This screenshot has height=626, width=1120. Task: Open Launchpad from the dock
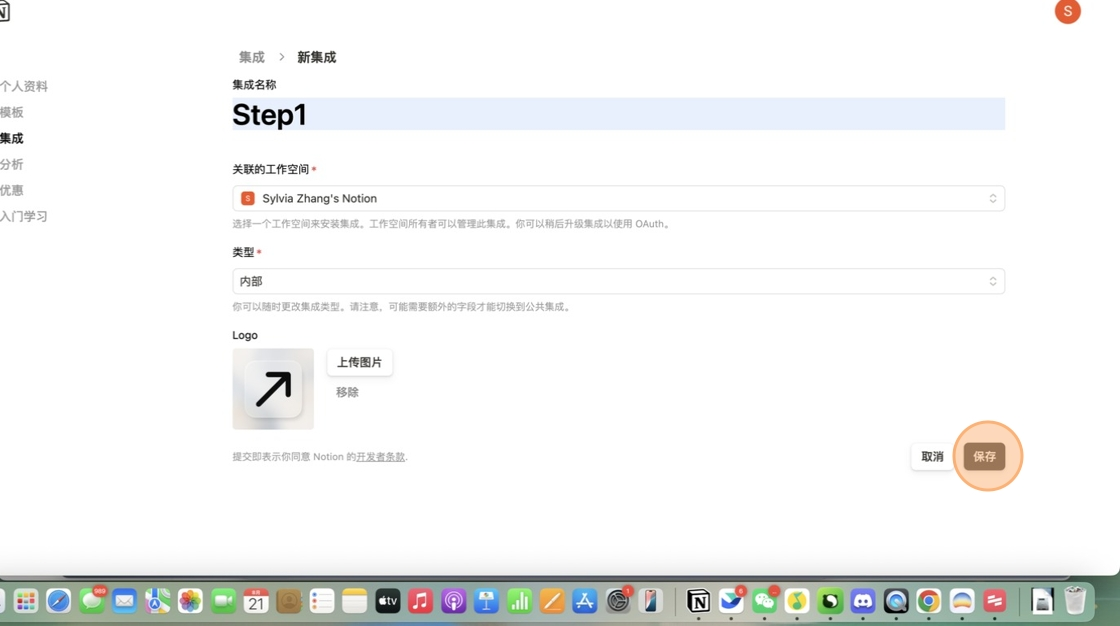[25, 601]
